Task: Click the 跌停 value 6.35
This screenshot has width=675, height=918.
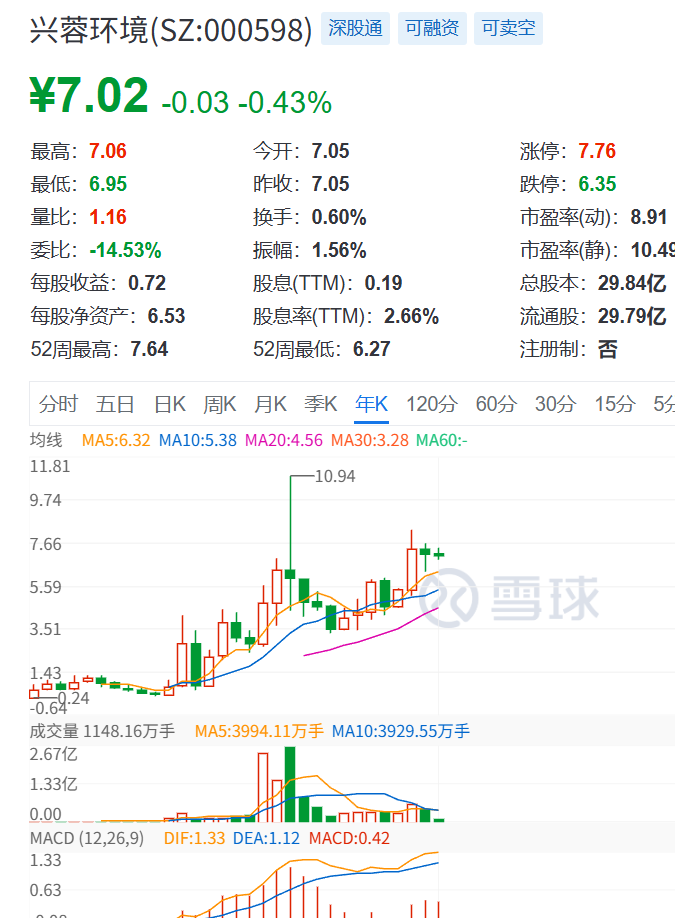Action: click(597, 184)
